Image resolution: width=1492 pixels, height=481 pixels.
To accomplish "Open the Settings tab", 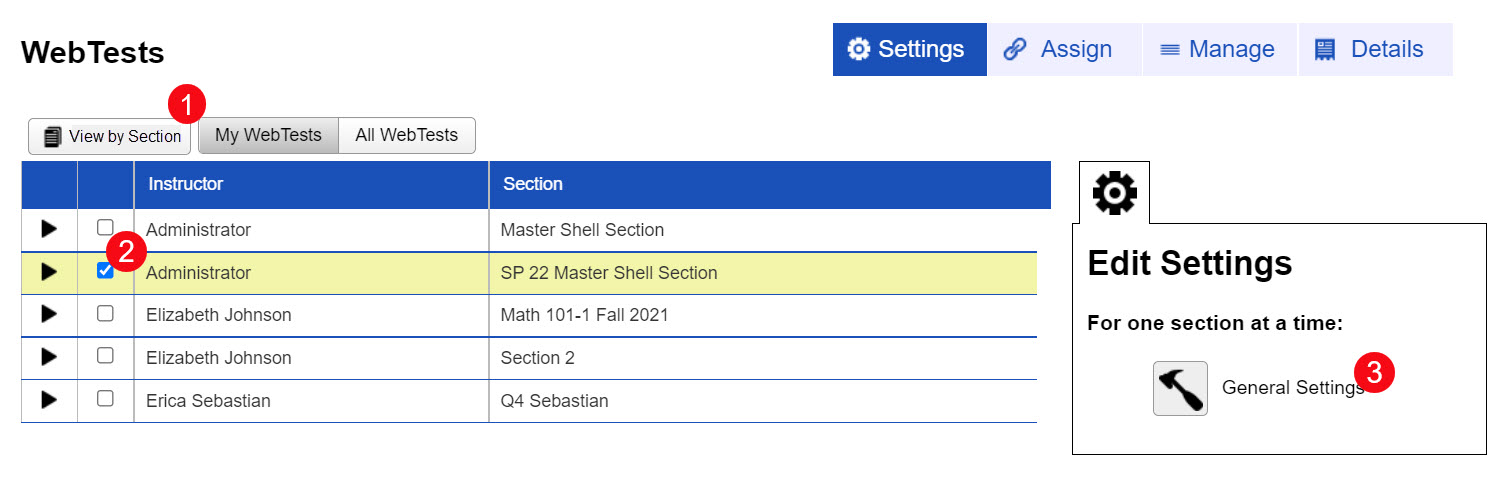I will [x=909, y=49].
